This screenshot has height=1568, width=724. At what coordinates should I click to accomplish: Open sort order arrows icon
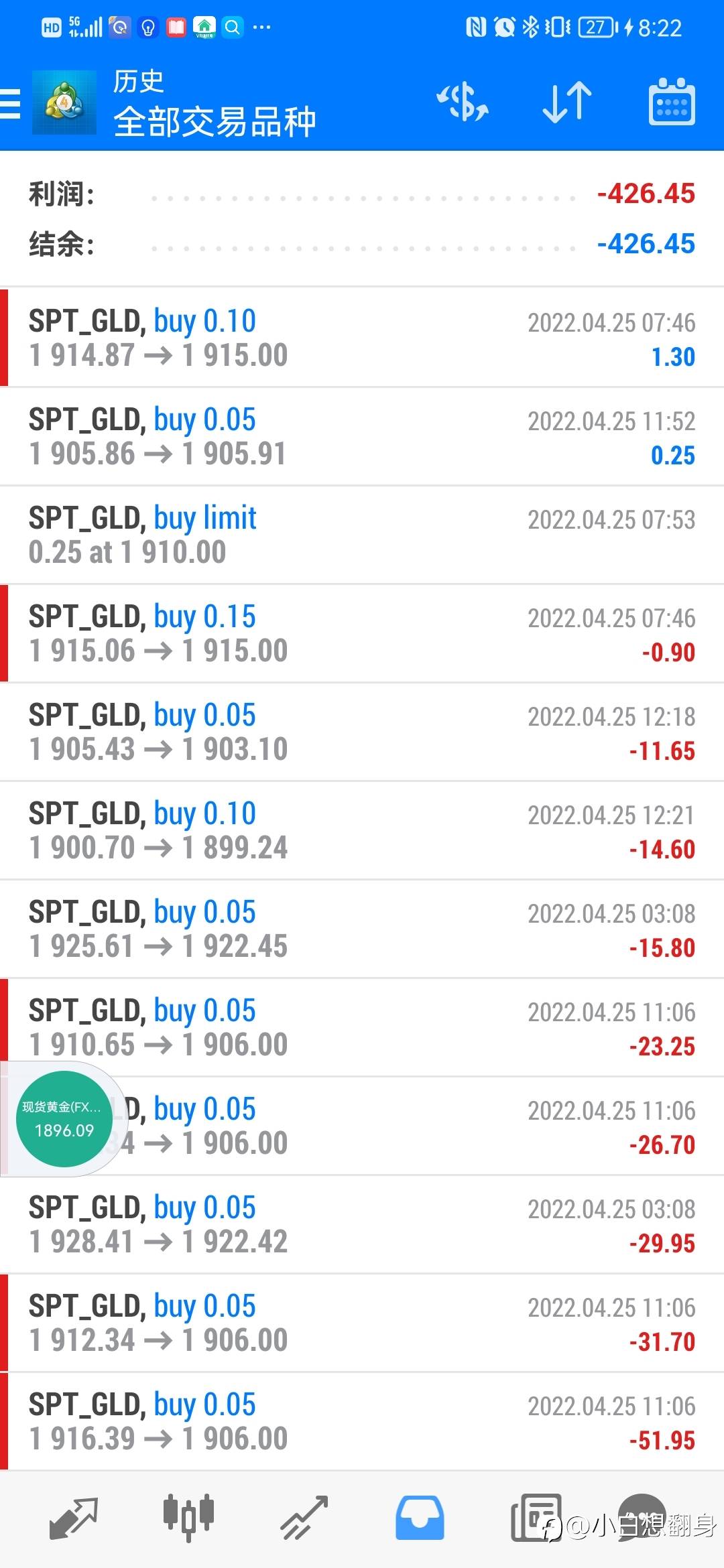click(567, 102)
